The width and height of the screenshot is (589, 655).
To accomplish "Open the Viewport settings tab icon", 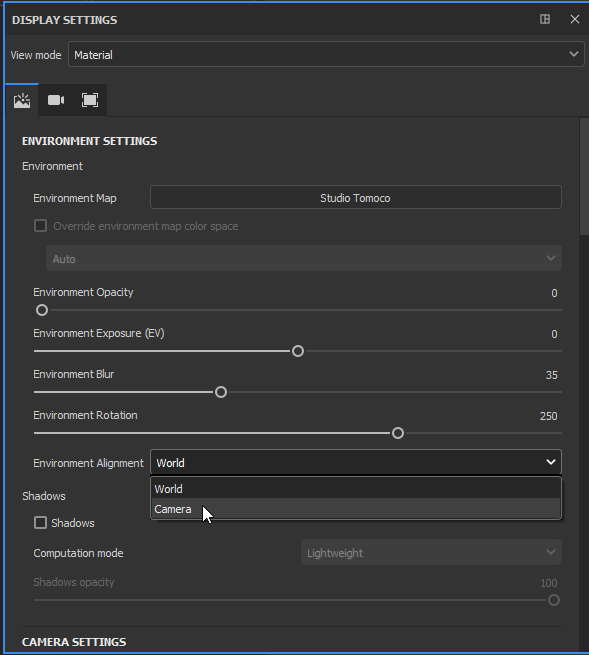I will pyautogui.click(x=90, y=101).
